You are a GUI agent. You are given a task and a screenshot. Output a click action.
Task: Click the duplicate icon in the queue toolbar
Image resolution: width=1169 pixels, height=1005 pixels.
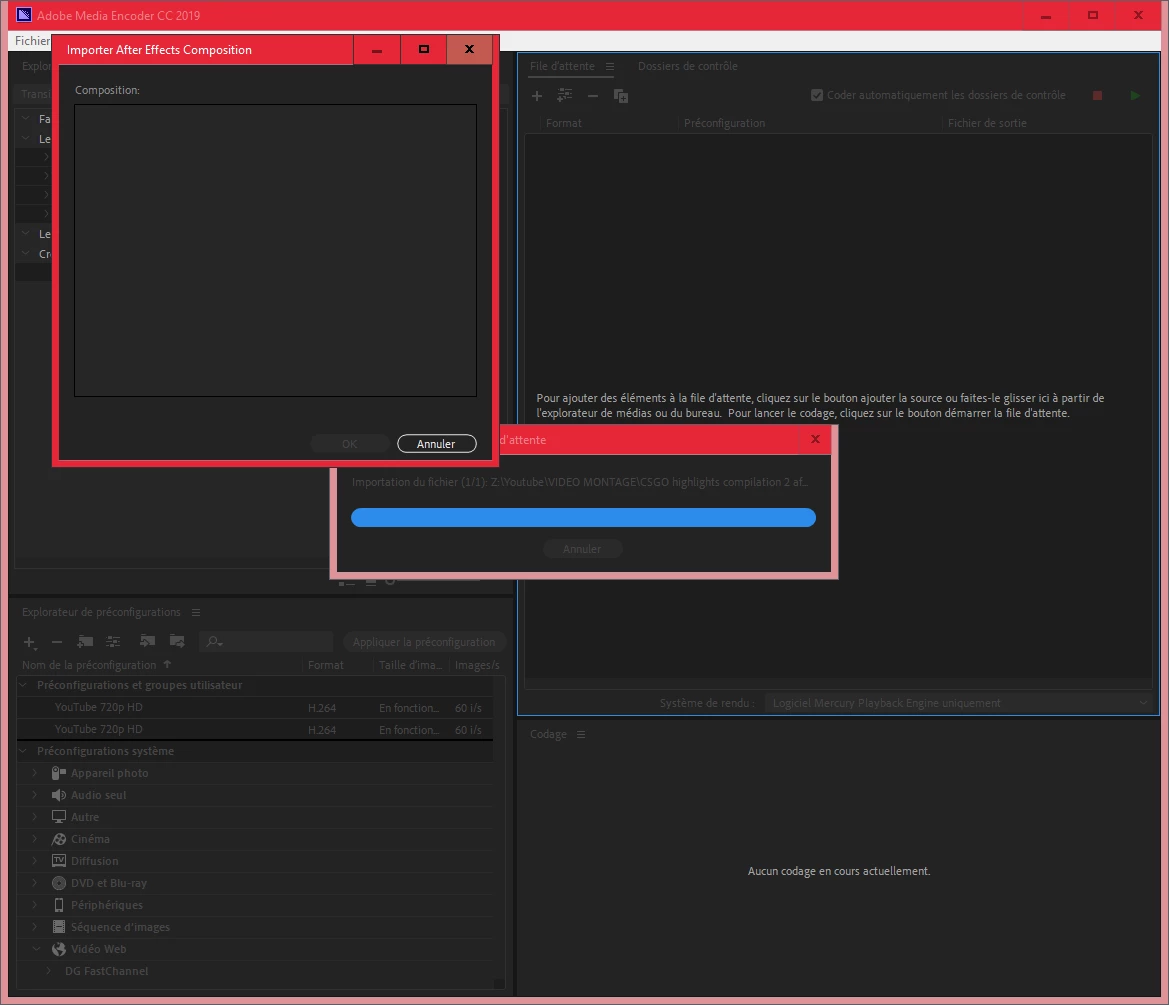pos(620,95)
